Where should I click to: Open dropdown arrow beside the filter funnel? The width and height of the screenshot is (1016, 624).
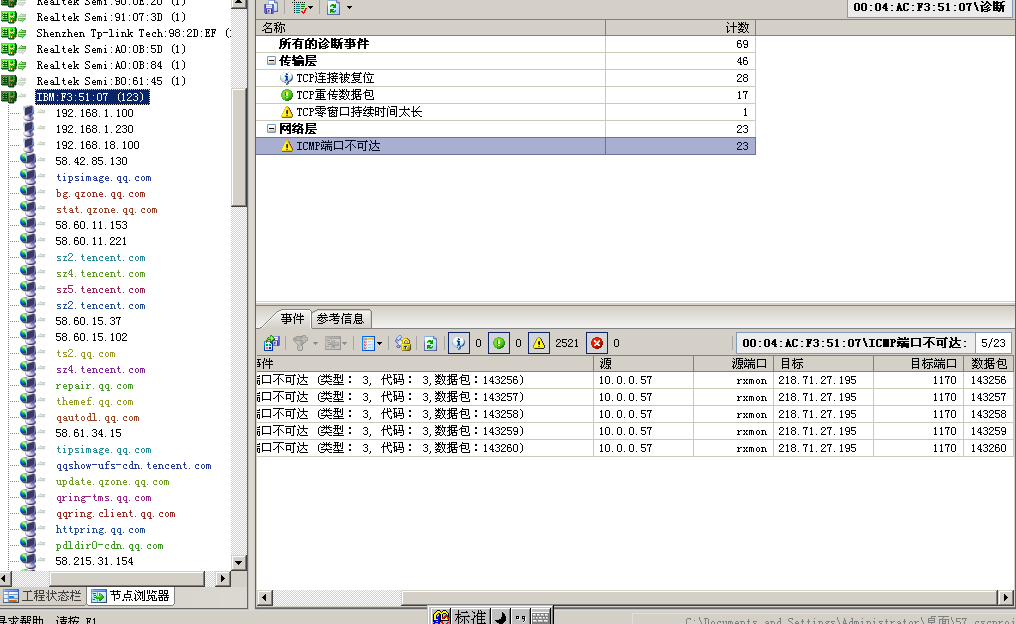(315, 343)
